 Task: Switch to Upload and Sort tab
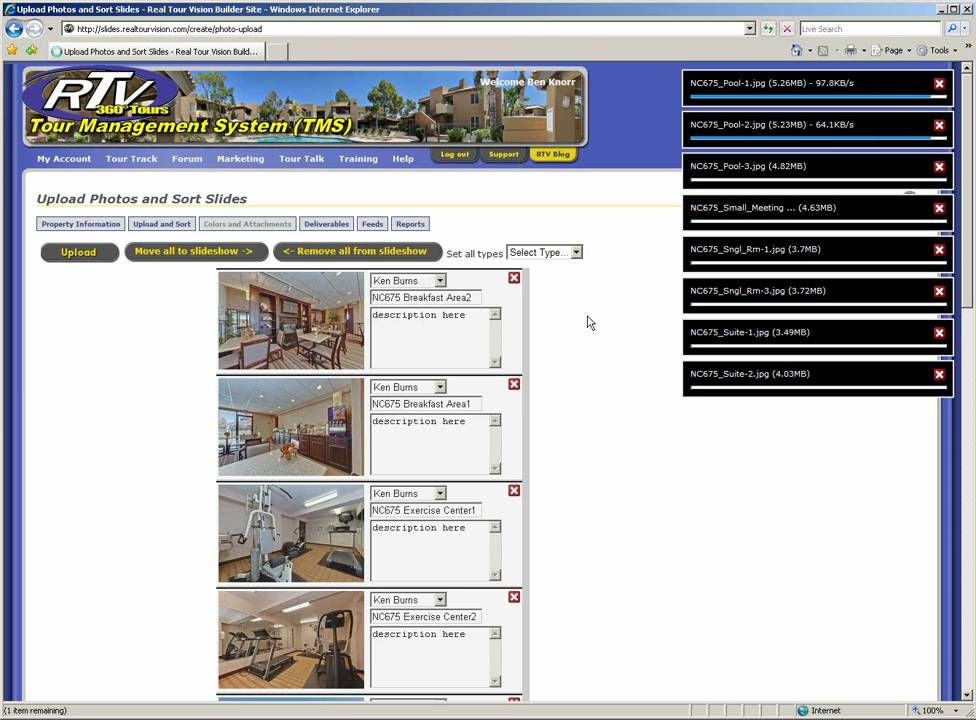[x=162, y=224]
